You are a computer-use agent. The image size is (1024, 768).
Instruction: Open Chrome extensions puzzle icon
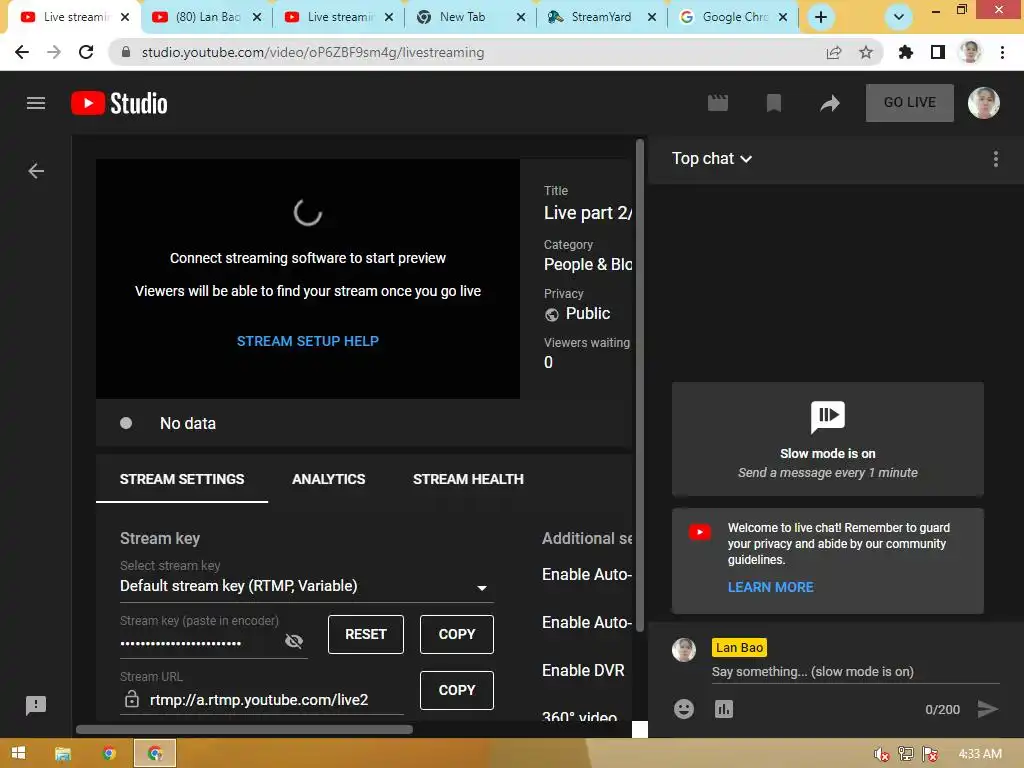tap(905, 52)
